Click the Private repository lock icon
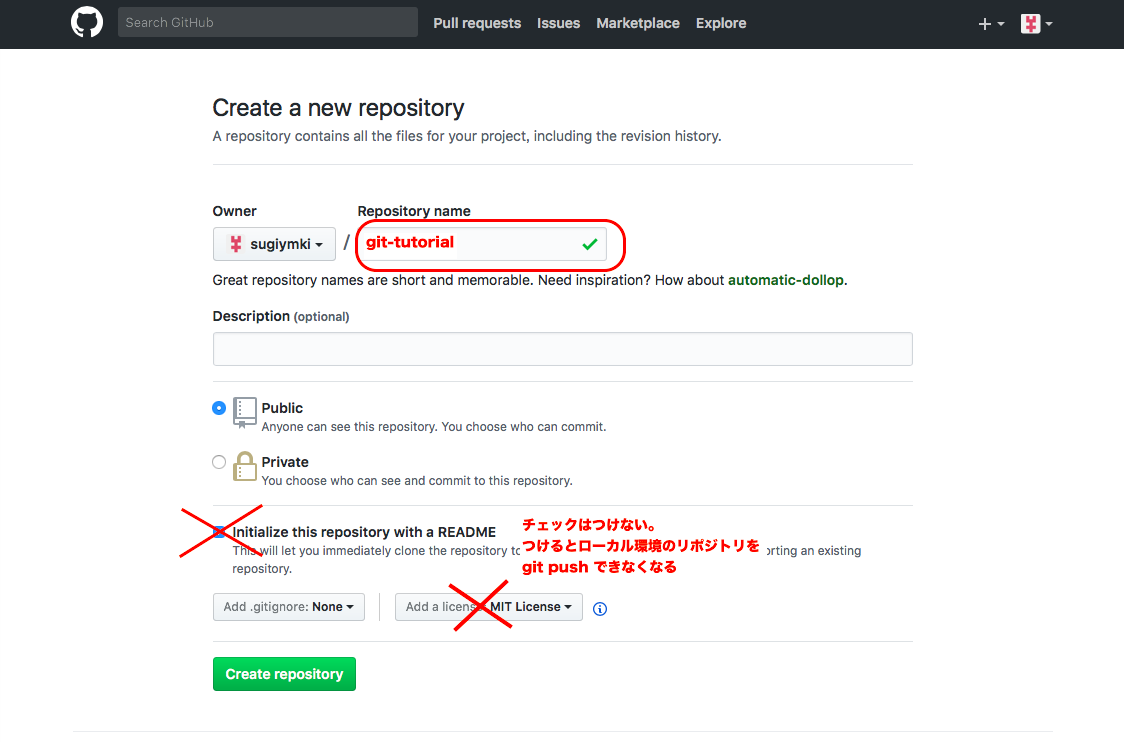This screenshot has width=1124, height=742. [245, 466]
